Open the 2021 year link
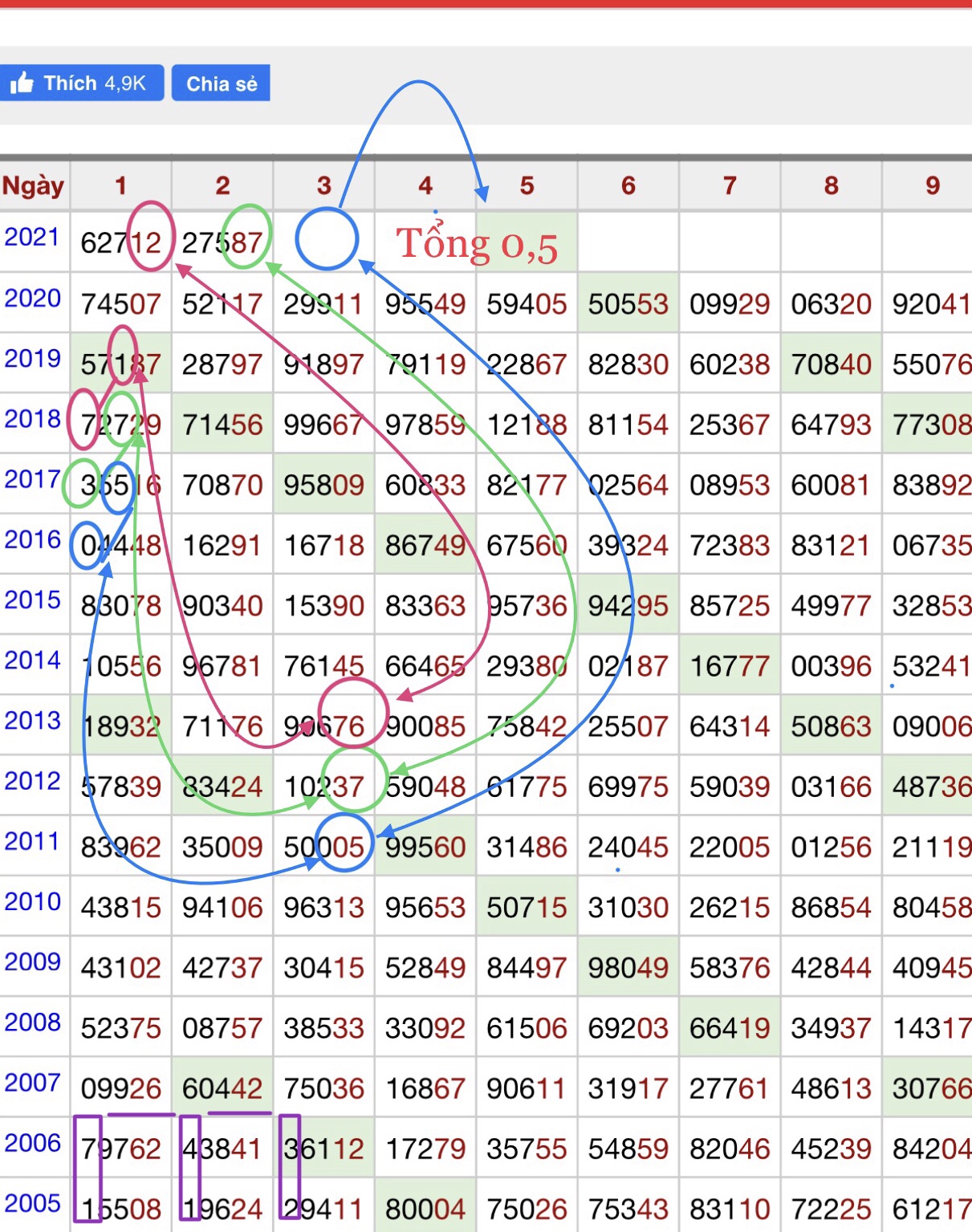 [32, 238]
